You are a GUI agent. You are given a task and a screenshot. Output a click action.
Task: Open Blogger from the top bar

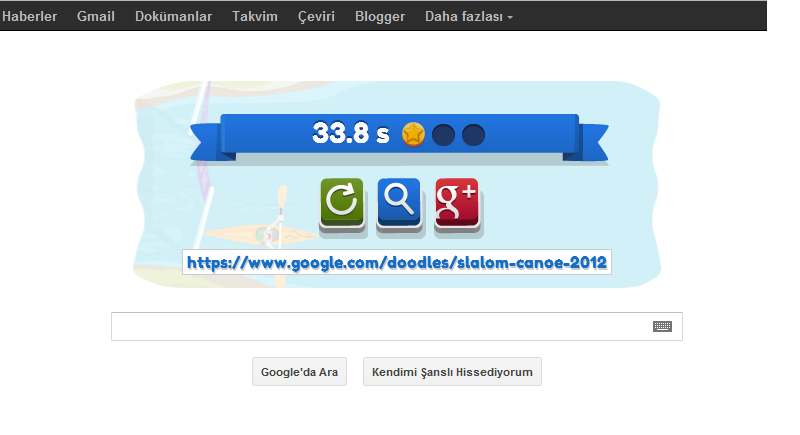tap(380, 16)
